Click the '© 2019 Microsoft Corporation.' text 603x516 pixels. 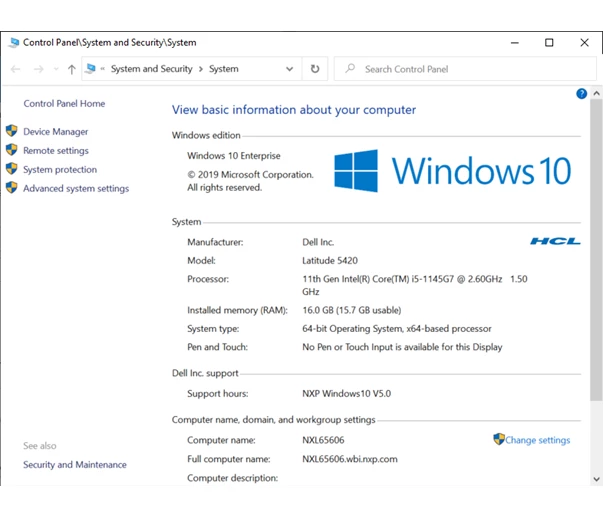tap(250, 175)
